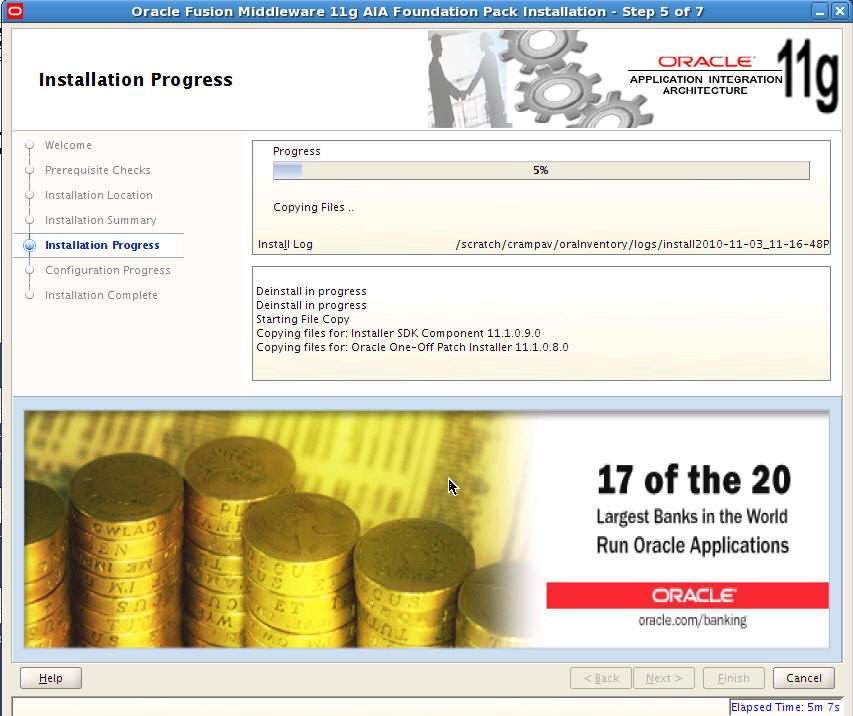The image size is (853, 716).
Task: Click the disabled Finish button
Action: (733, 678)
